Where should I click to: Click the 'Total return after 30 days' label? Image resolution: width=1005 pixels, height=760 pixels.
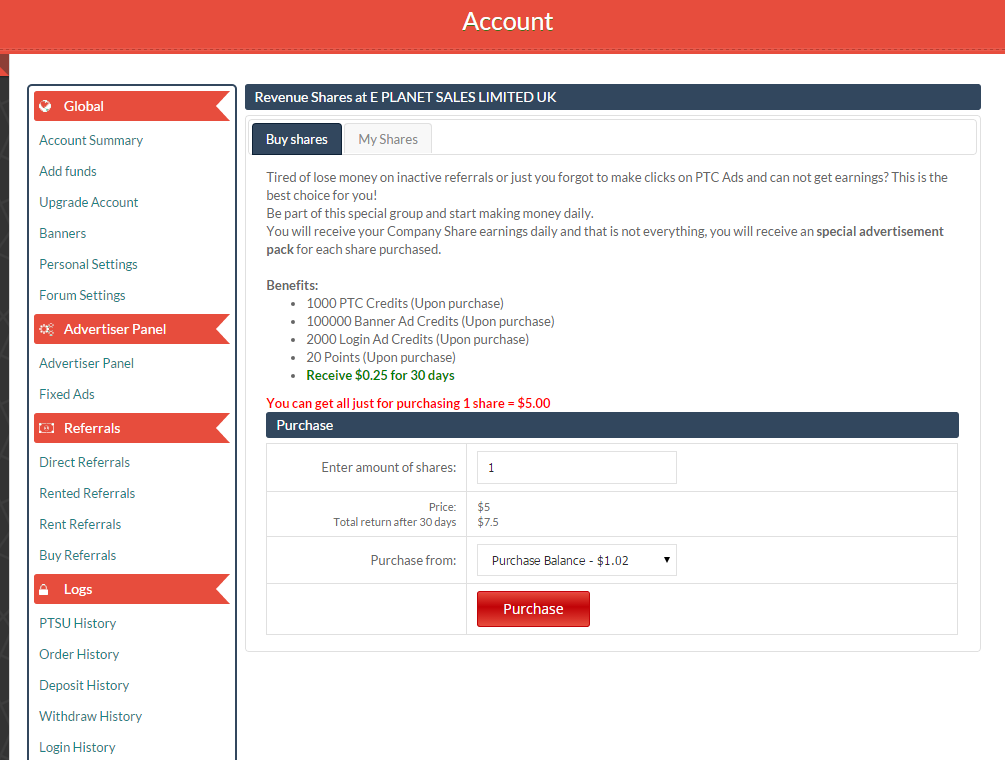tap(395, 522)
